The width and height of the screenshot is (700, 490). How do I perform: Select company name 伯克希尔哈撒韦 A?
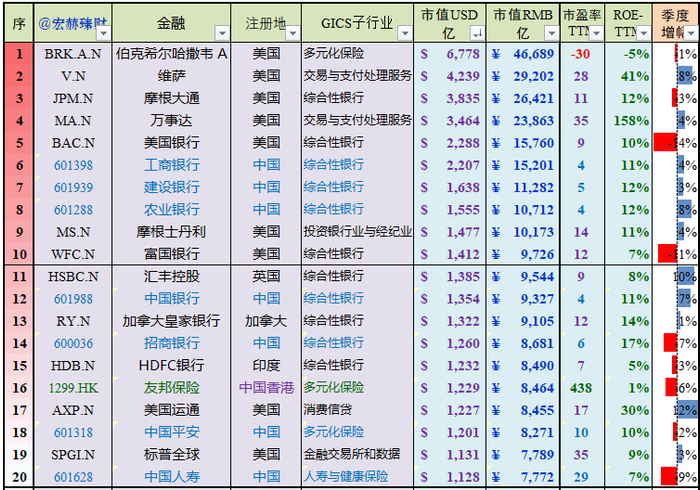point(171,54)
